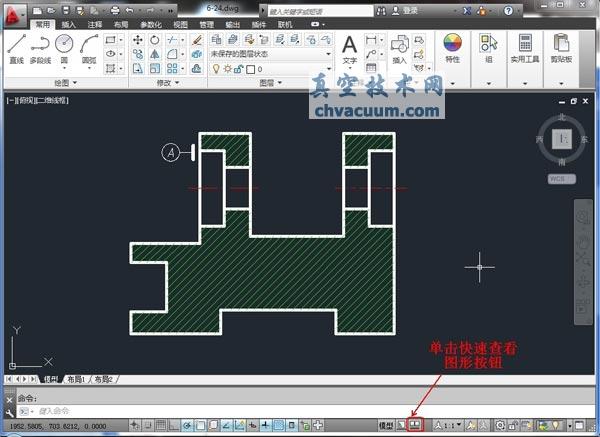Screen dimensions: 600x437
Task: Switch to the 注释 ribbon tab
Action: 94,23
